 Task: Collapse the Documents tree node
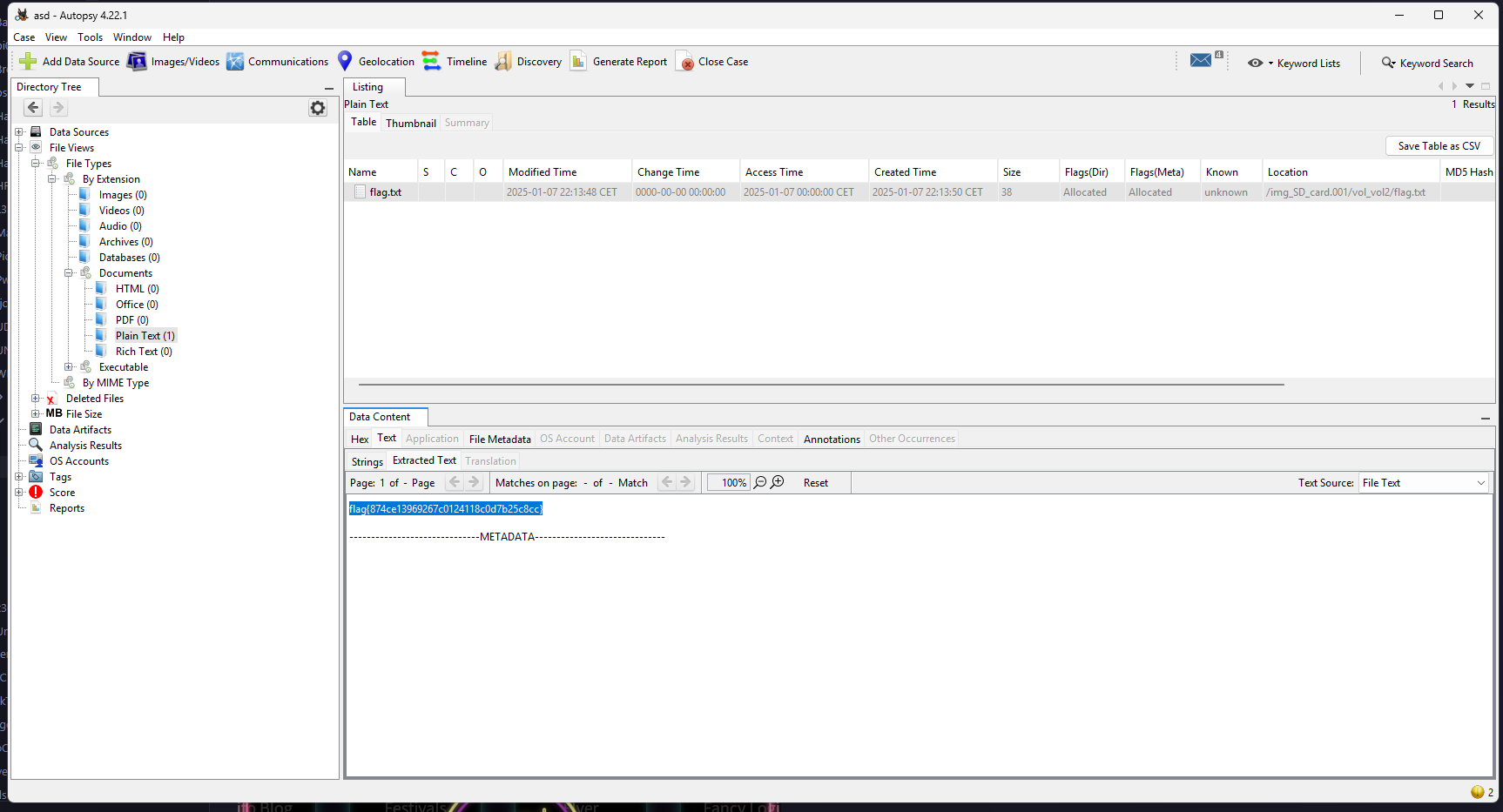point(69,273)
